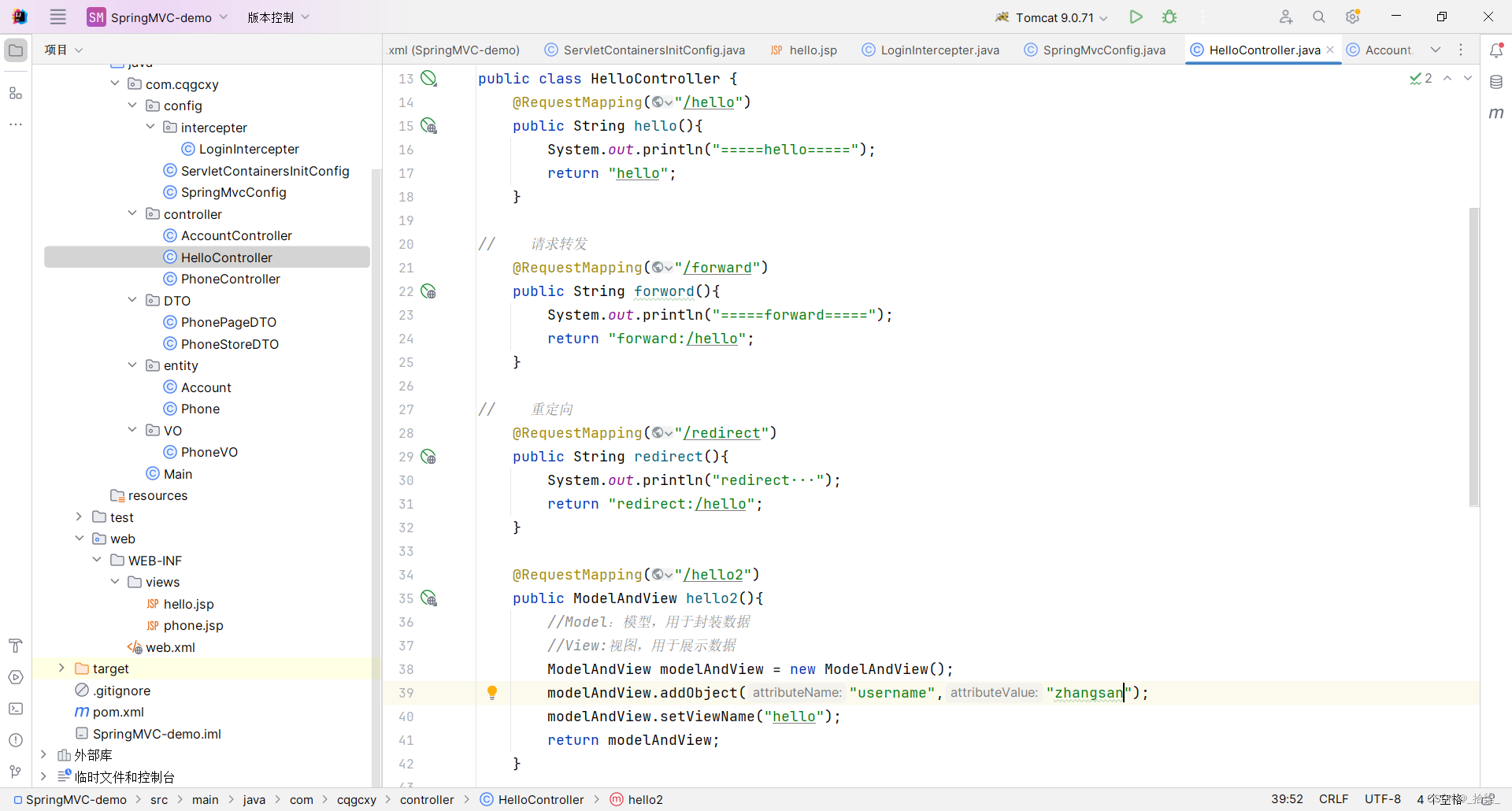
Task: Expand the test folder
Action: tap(78, 517)
